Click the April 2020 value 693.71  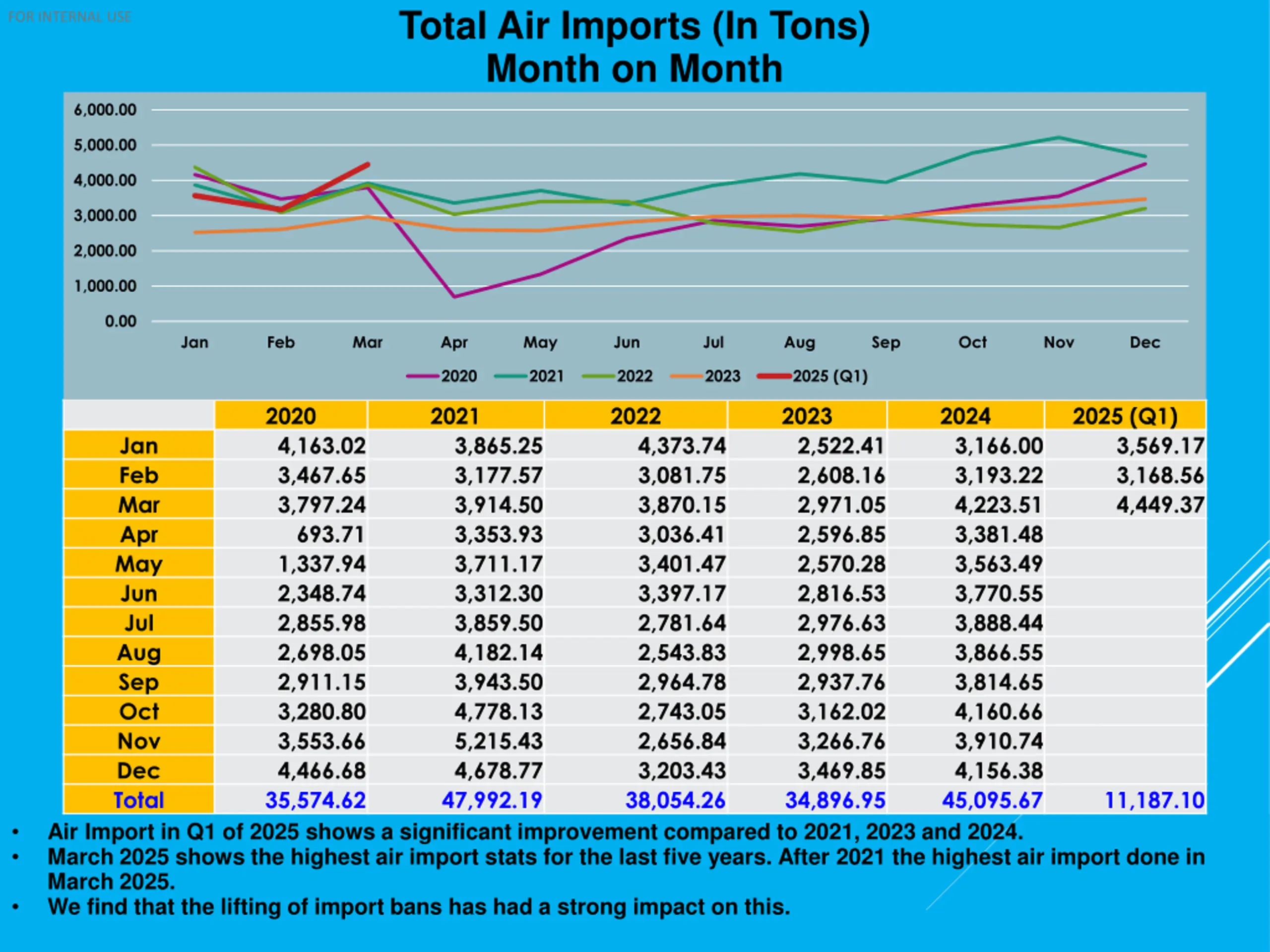331,535
